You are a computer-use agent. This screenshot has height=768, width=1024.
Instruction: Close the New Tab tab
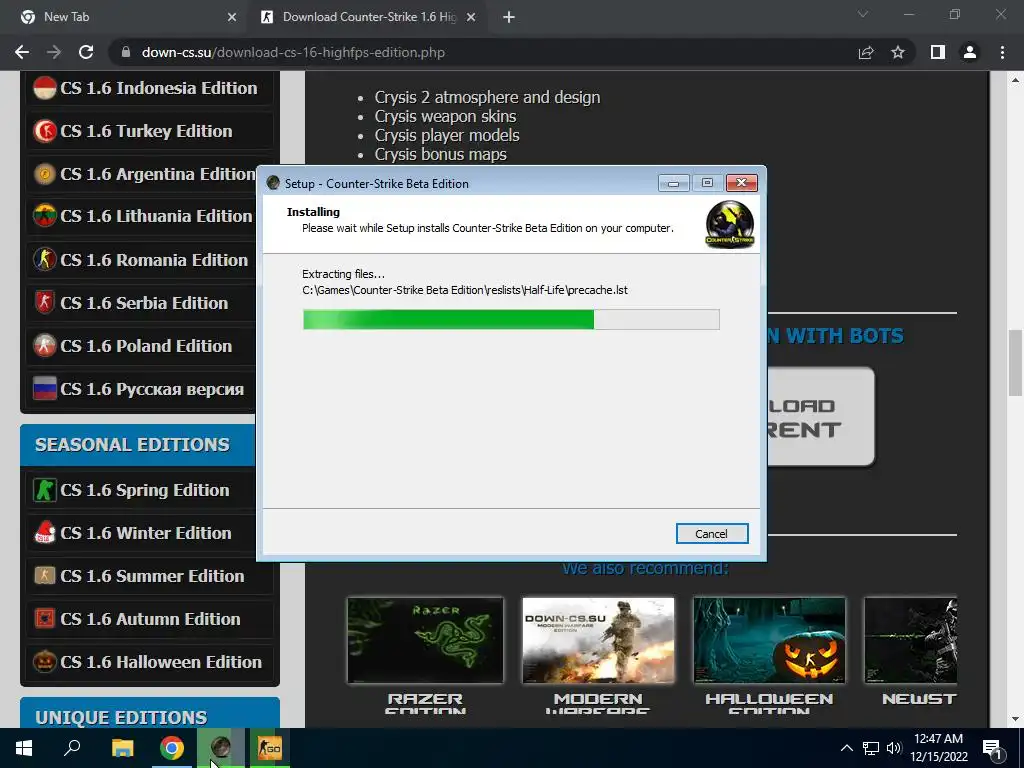tap(232, 17)
